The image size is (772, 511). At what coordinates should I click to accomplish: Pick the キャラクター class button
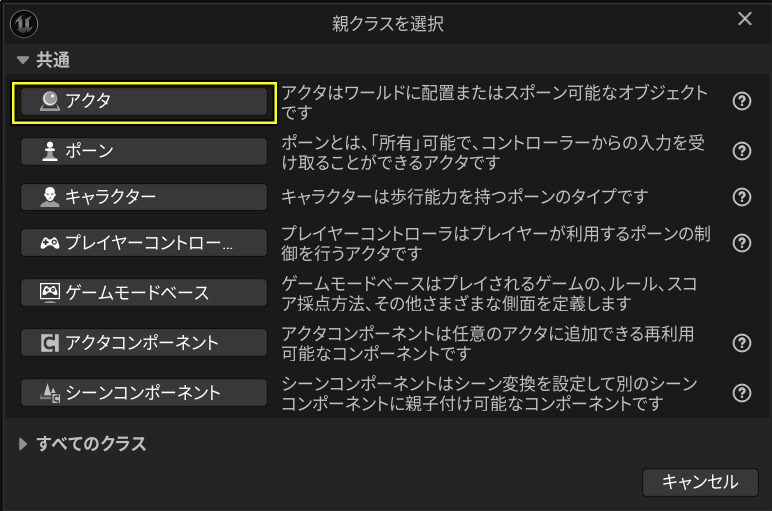coord(144,197)
